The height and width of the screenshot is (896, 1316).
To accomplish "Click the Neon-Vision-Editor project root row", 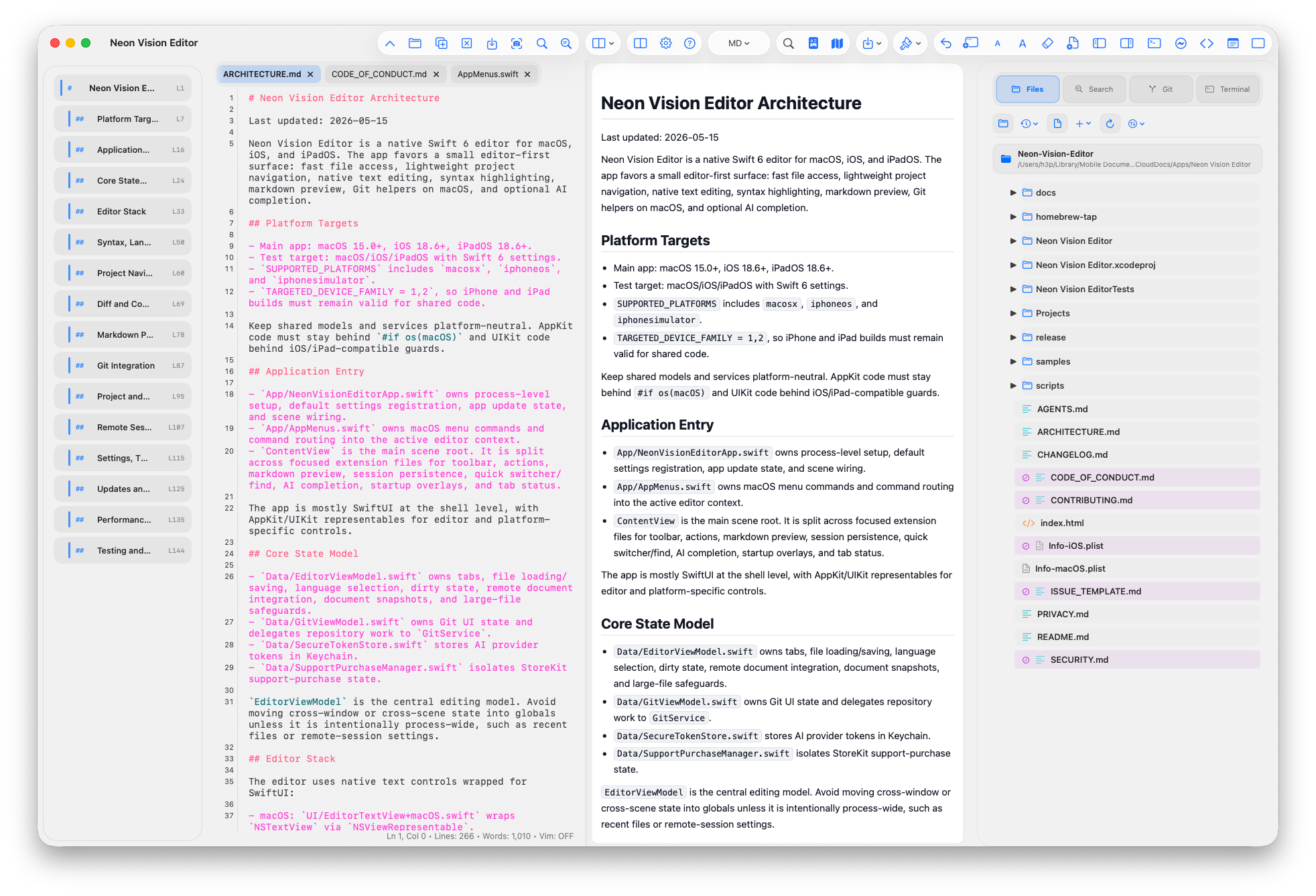I will pos(1127,159).
